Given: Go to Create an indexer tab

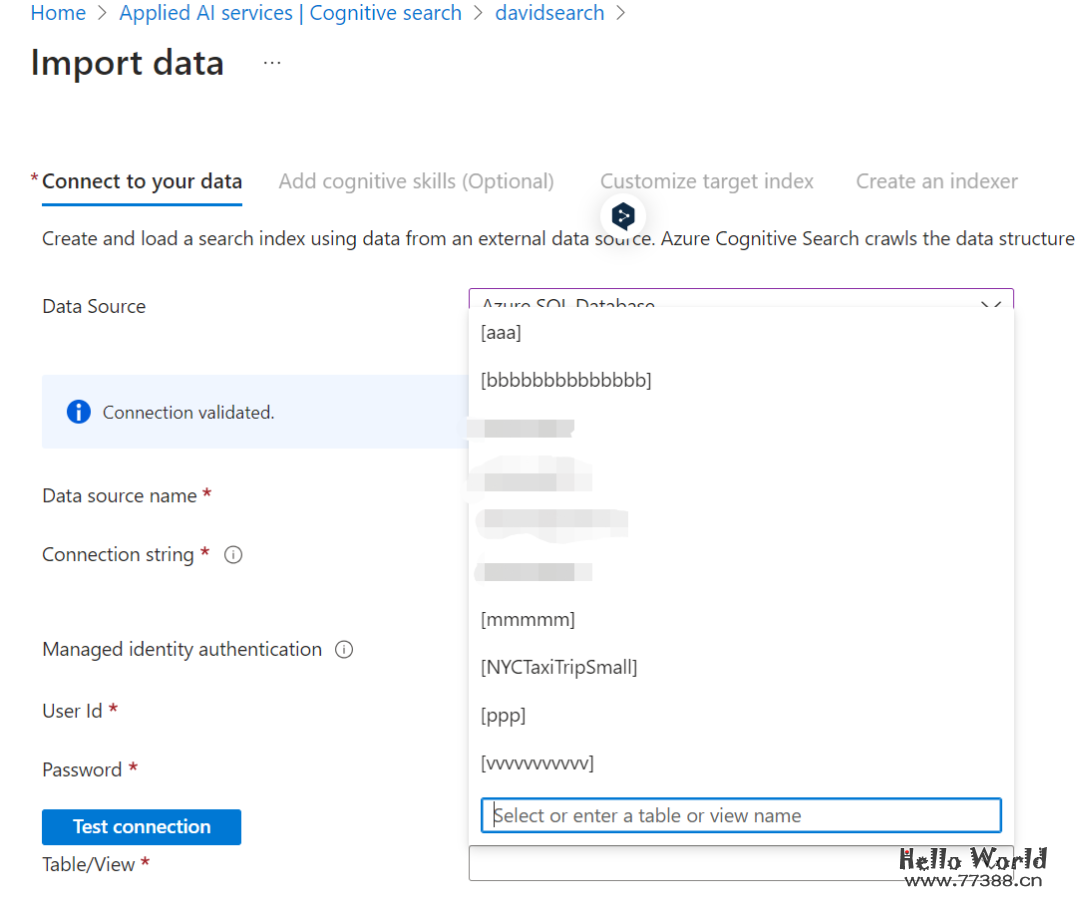Looking at the screenshot, I should 936,182.
